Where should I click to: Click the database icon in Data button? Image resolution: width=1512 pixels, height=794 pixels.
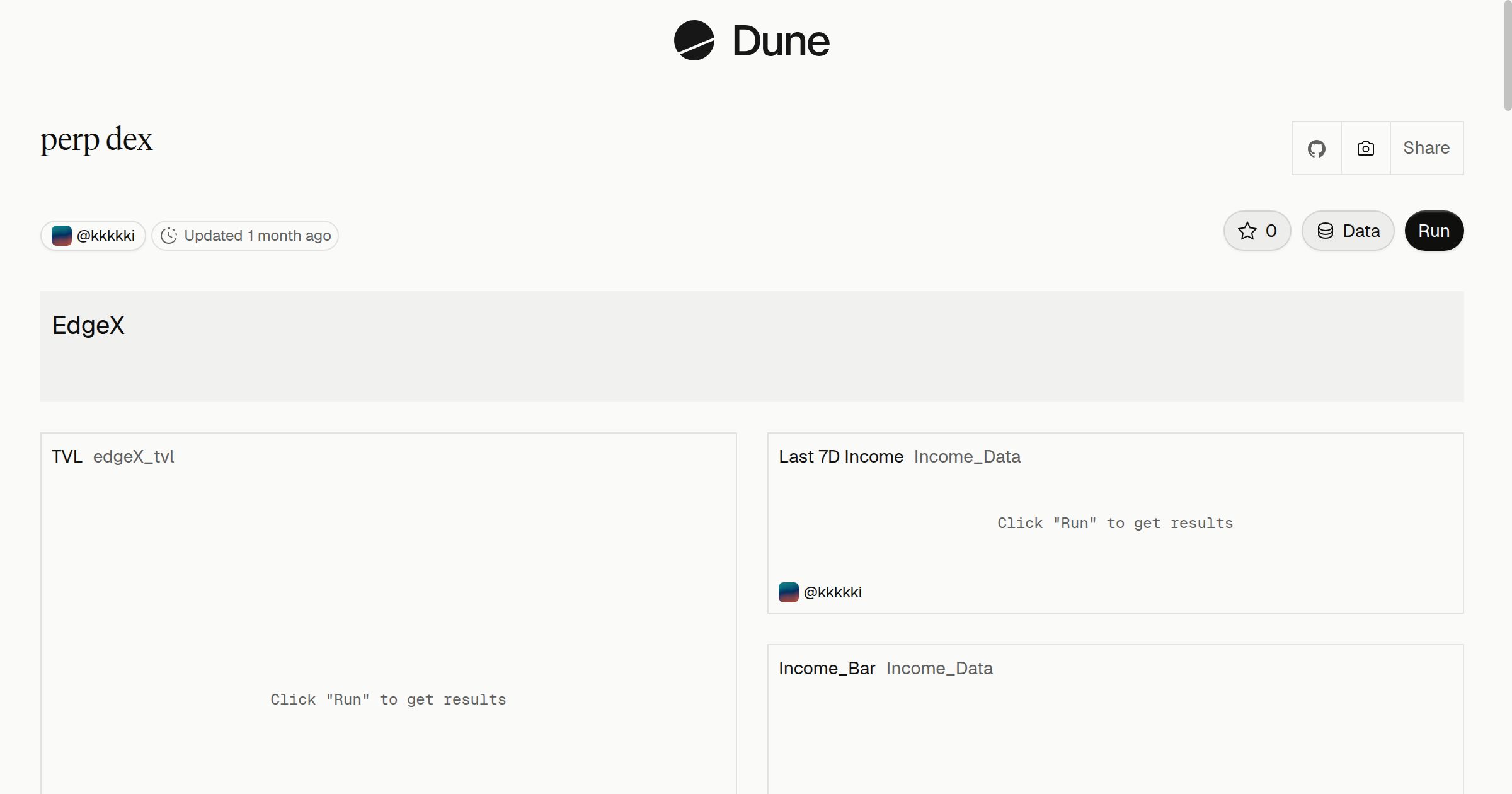point(1326,231)
